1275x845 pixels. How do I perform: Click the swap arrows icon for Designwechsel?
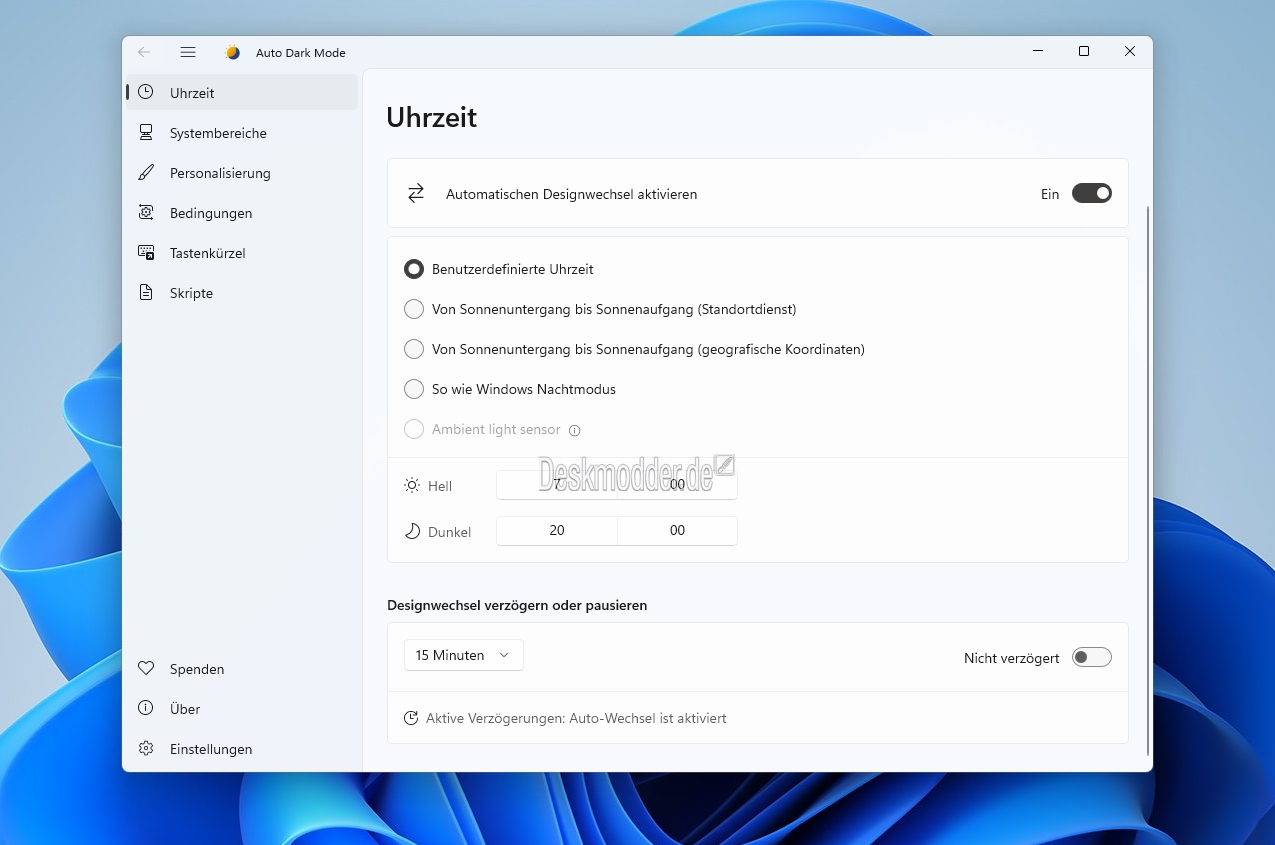click(416, 193)
